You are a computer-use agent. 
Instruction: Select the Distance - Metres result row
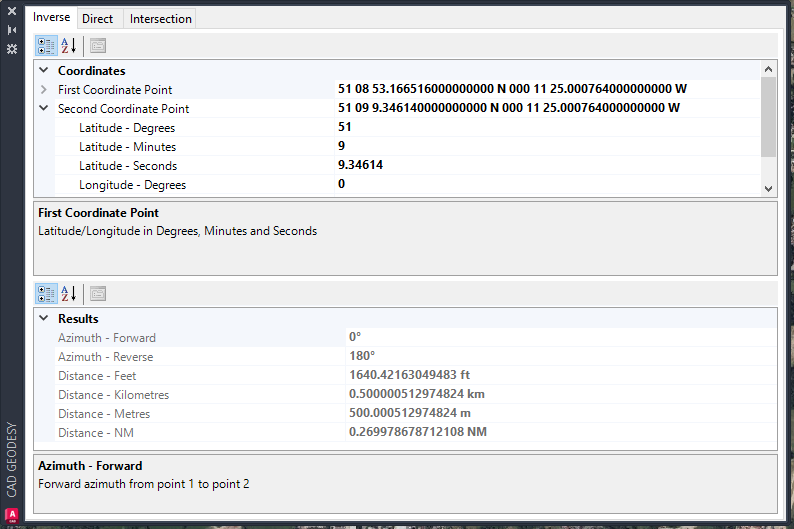click(x=104, y=414)
